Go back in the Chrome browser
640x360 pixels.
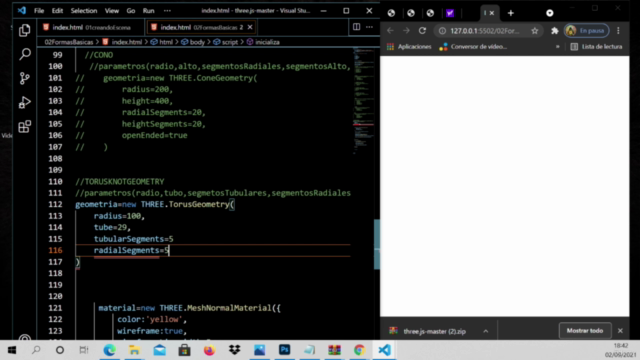[390, 31]
